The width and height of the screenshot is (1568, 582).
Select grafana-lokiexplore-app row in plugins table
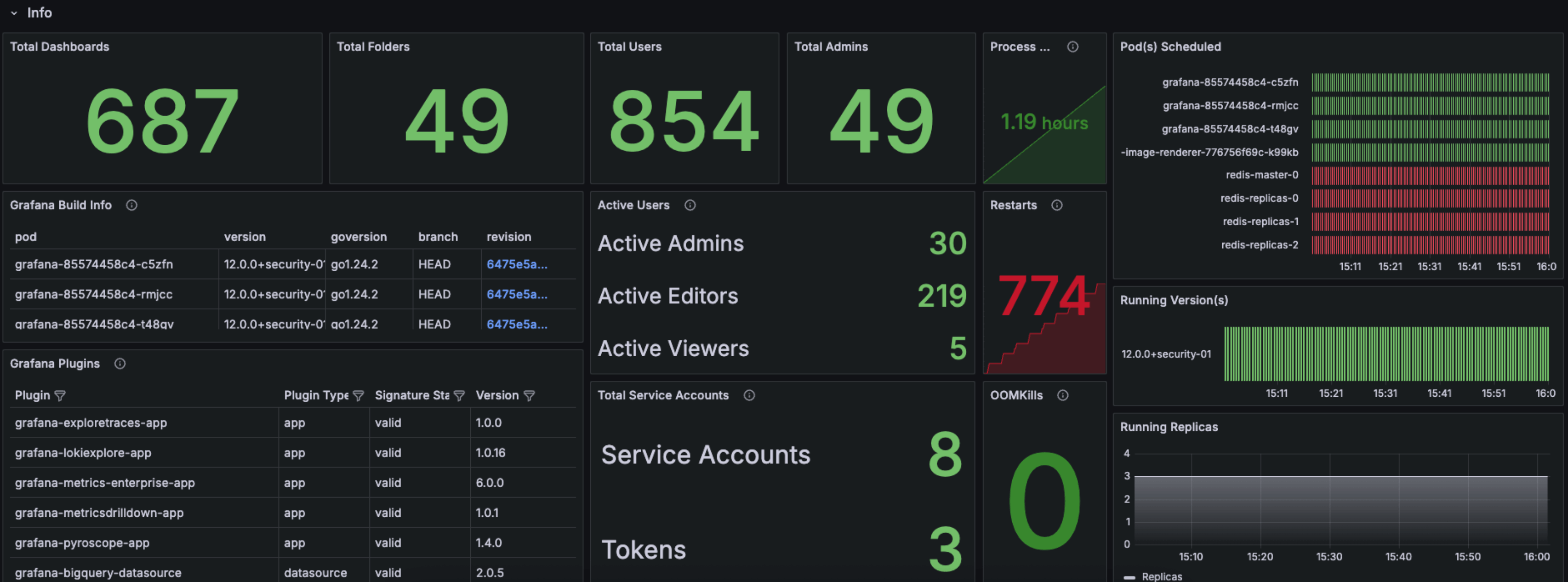pyautogui.click(x=83, y=452)
